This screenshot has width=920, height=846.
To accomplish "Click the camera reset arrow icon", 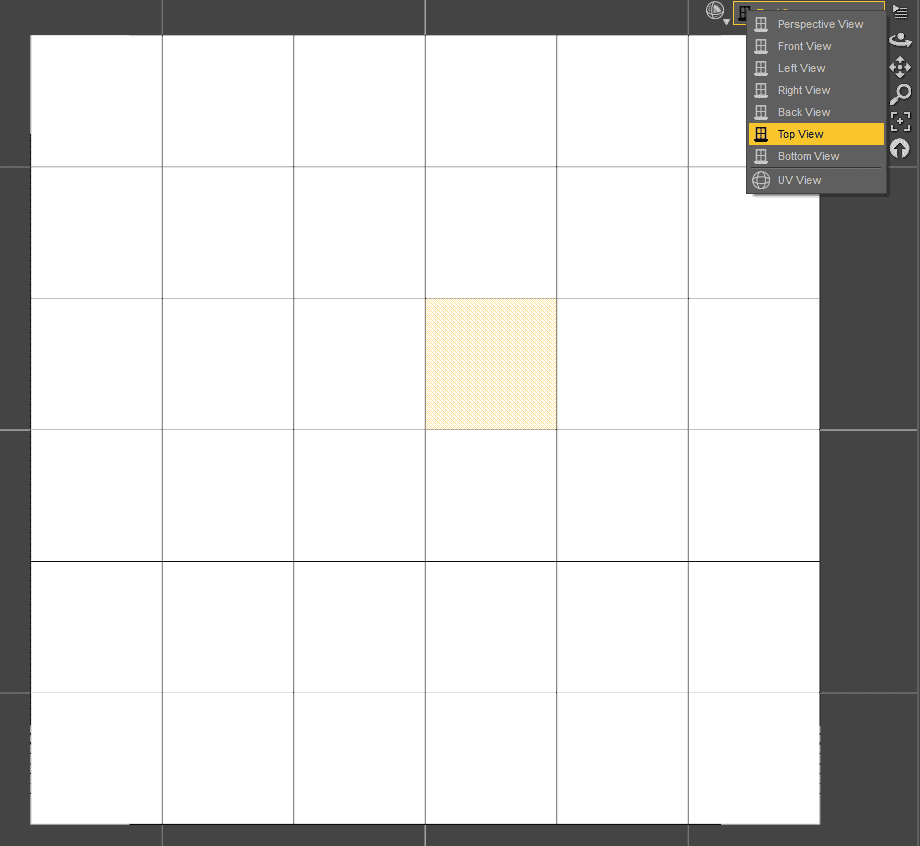I will (899, 148).
